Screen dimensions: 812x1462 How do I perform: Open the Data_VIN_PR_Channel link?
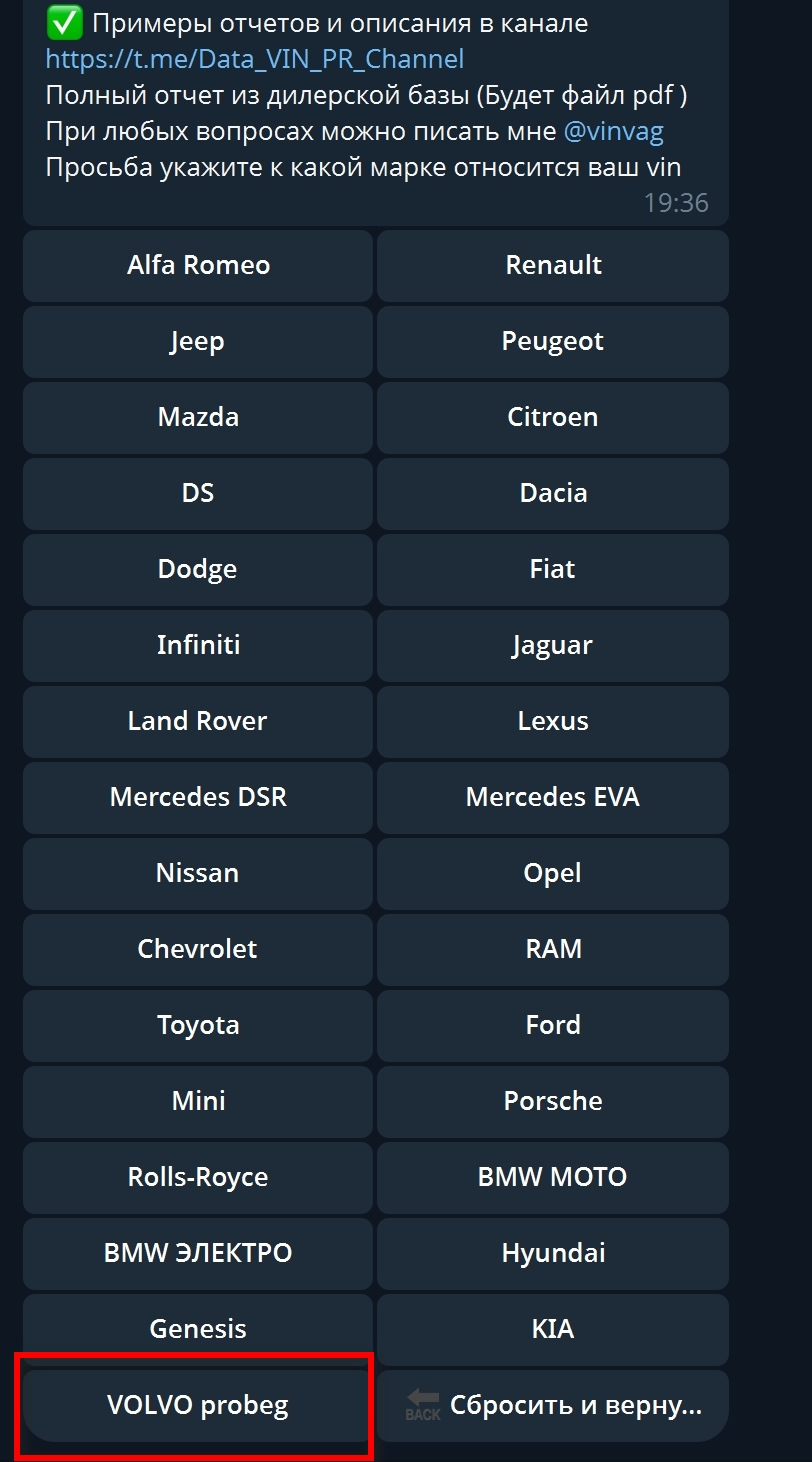point(254,59)
